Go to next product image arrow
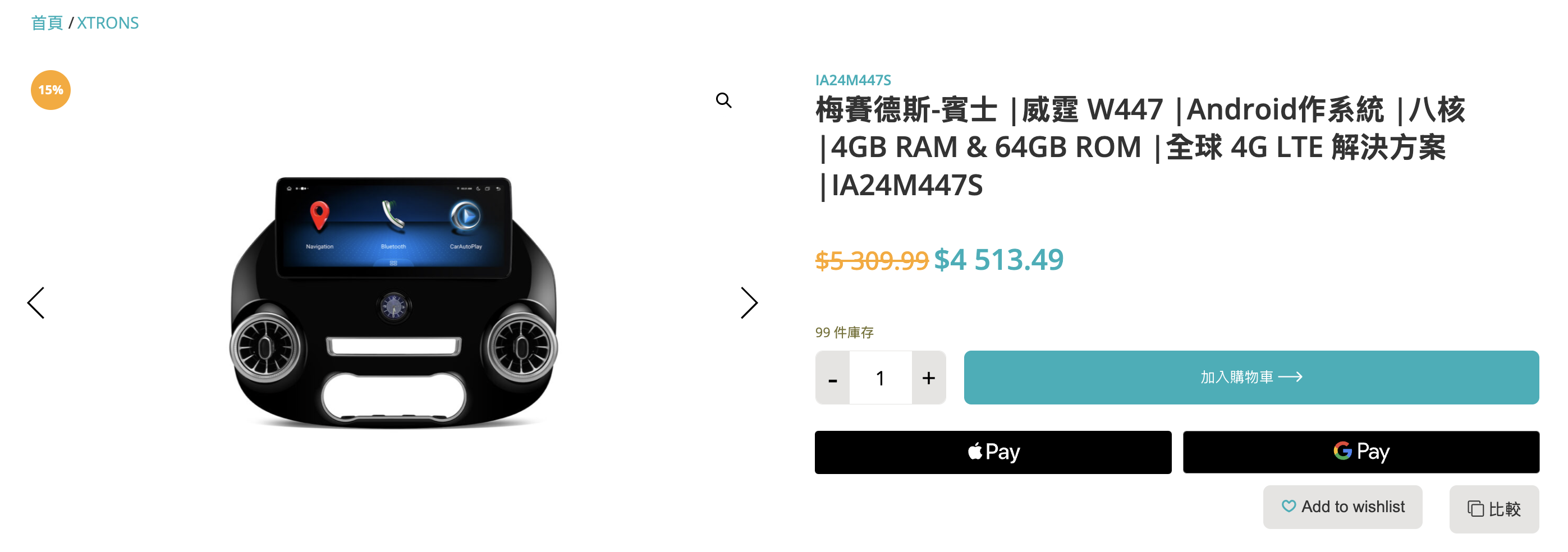 tap(749, 303)
